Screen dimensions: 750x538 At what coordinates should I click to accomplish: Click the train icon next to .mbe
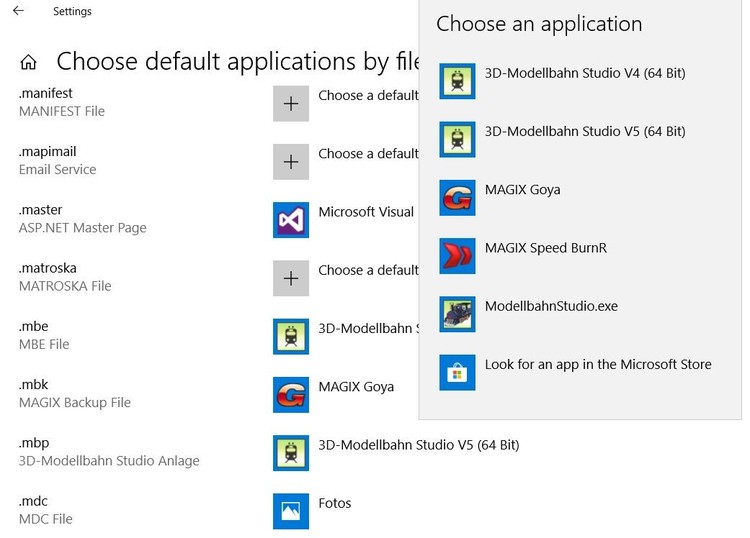[291, 336]
